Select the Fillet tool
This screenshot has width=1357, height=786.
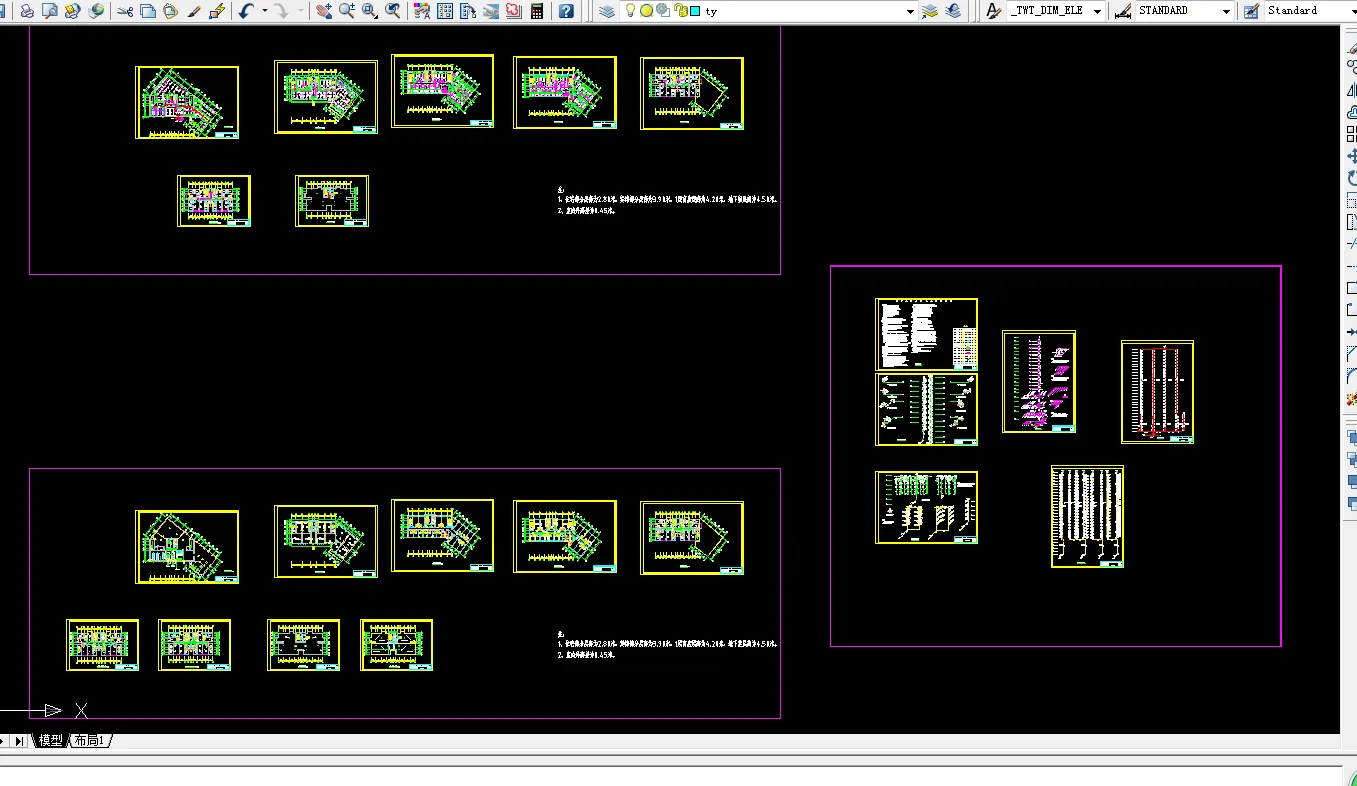click(1351, 376)
